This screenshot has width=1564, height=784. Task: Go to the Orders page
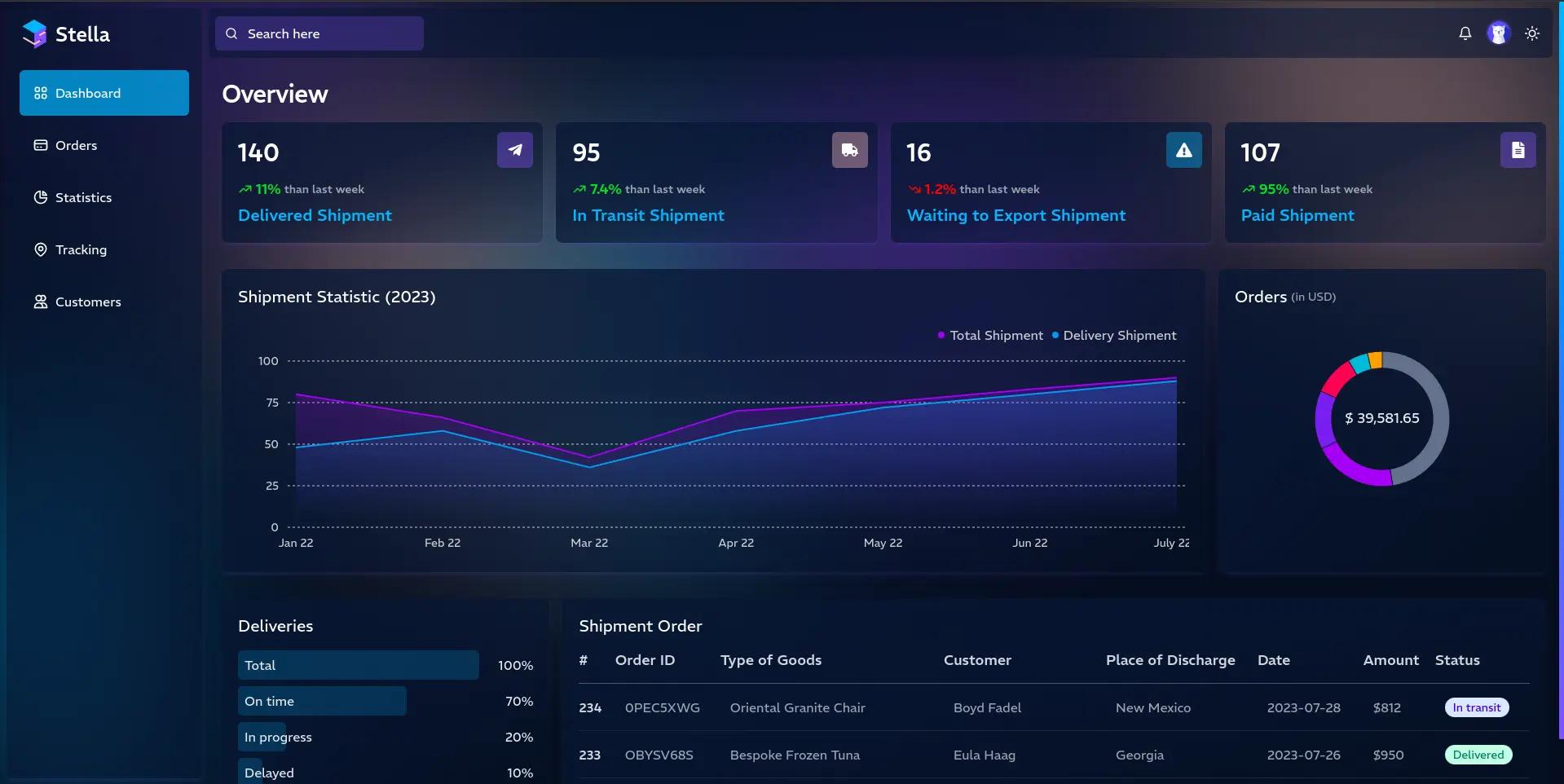tap(76, 145)
